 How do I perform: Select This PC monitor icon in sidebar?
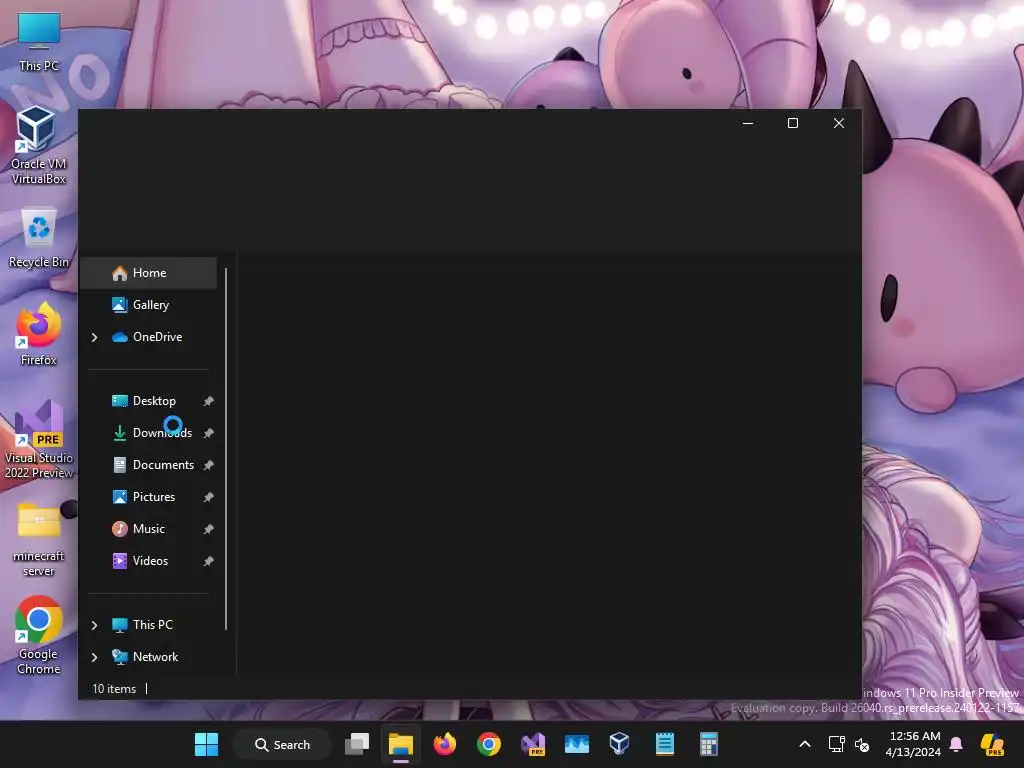tap(120, 625)
